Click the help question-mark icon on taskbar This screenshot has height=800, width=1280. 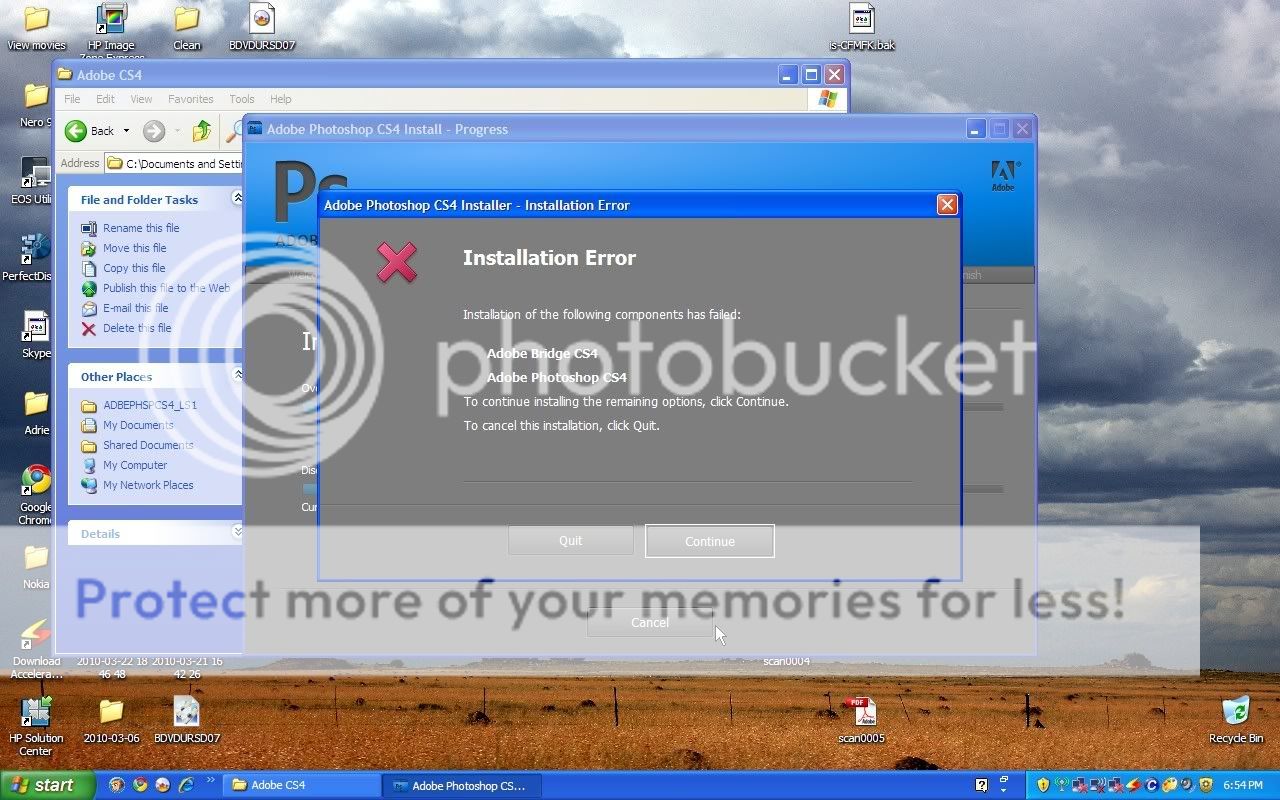(x=982, y=785)
